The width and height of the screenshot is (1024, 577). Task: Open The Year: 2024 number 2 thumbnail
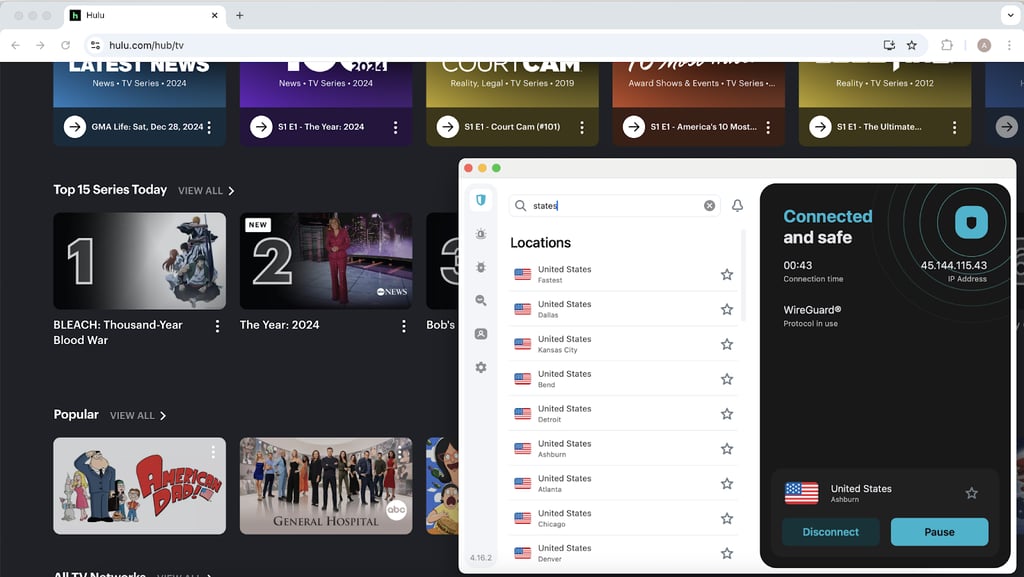[x=326, y=260]
